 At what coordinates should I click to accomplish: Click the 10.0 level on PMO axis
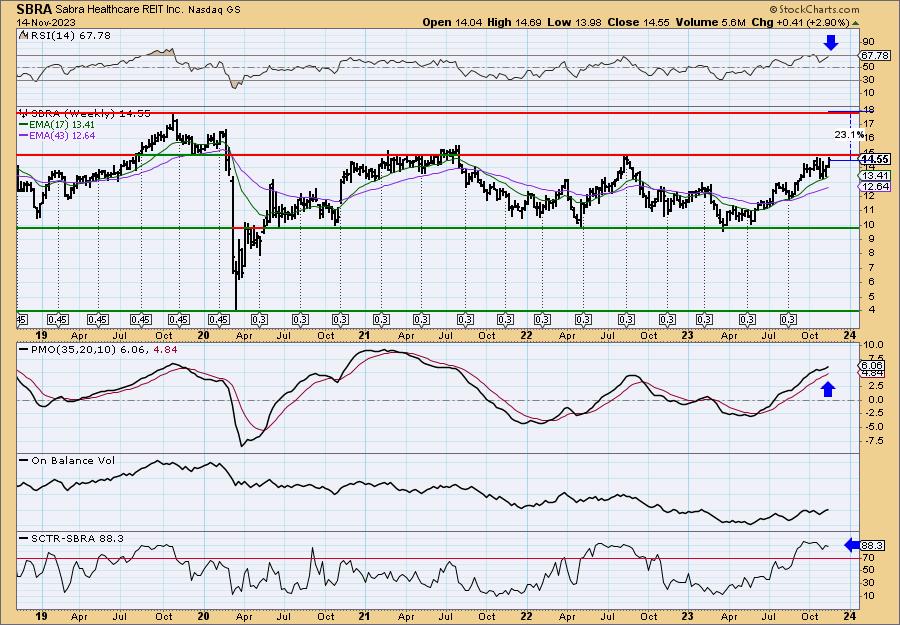click(871, 344)
